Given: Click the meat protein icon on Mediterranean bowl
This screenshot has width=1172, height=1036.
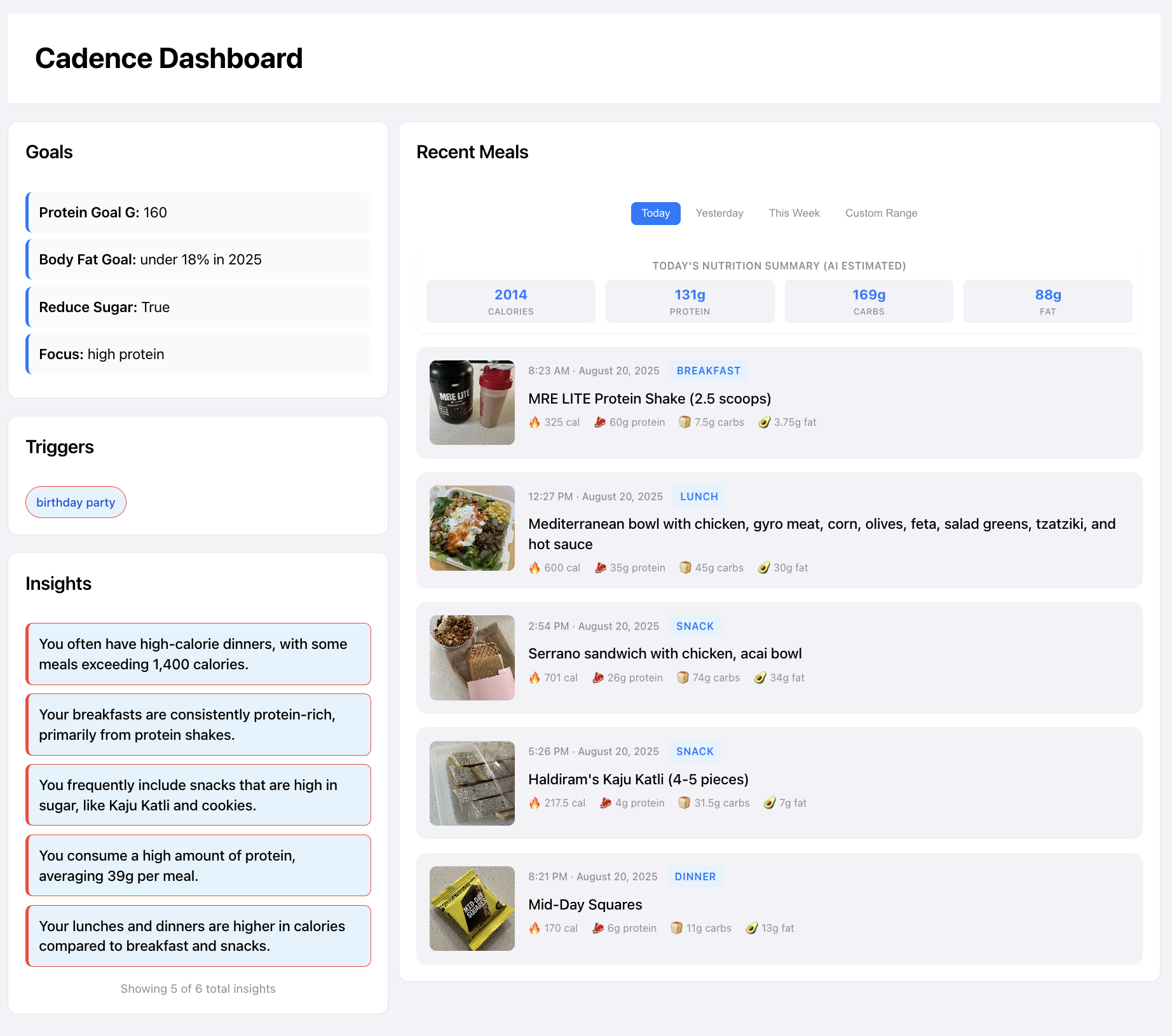Looking at the screenshot, I should point(600,568).
